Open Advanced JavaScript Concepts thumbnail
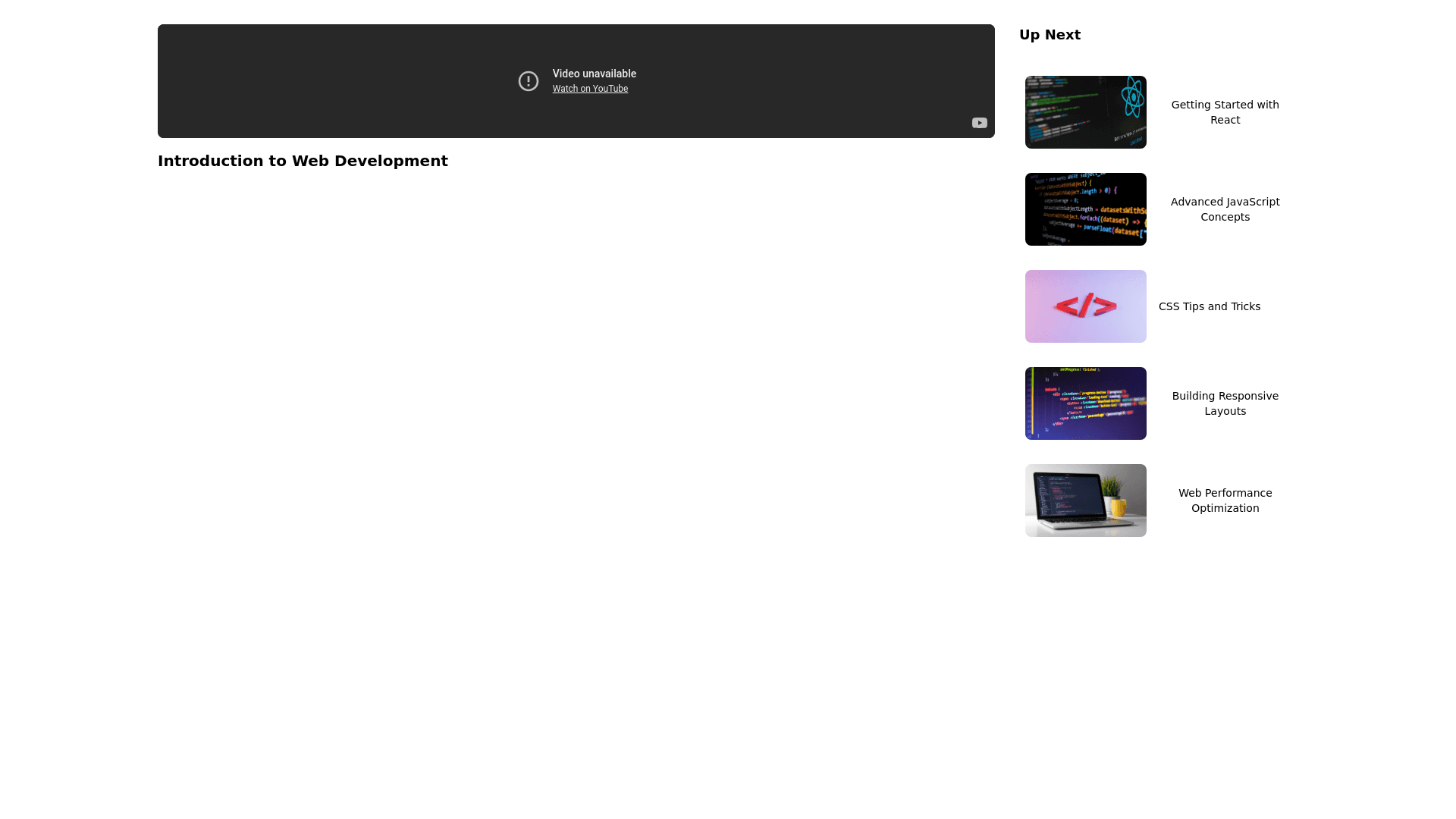Image resolution: width=1456 pixels, height=819 pixels. point(1085,209)
